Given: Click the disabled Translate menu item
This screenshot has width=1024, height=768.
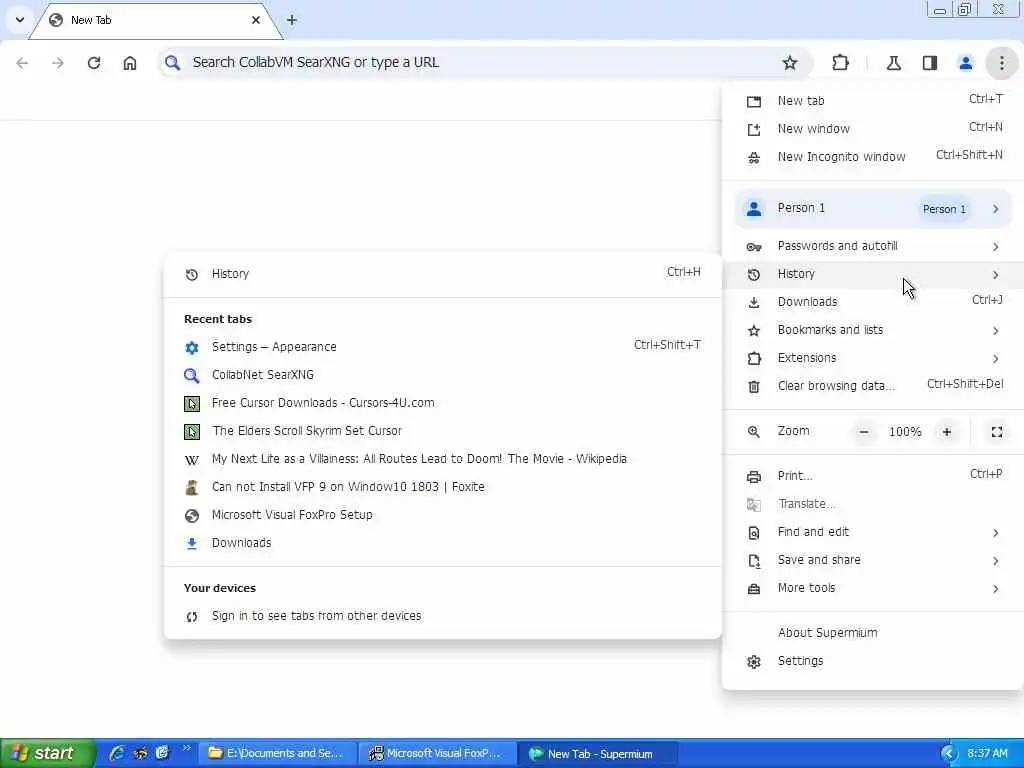Looking at the screenshot, I should coord(873,504).
